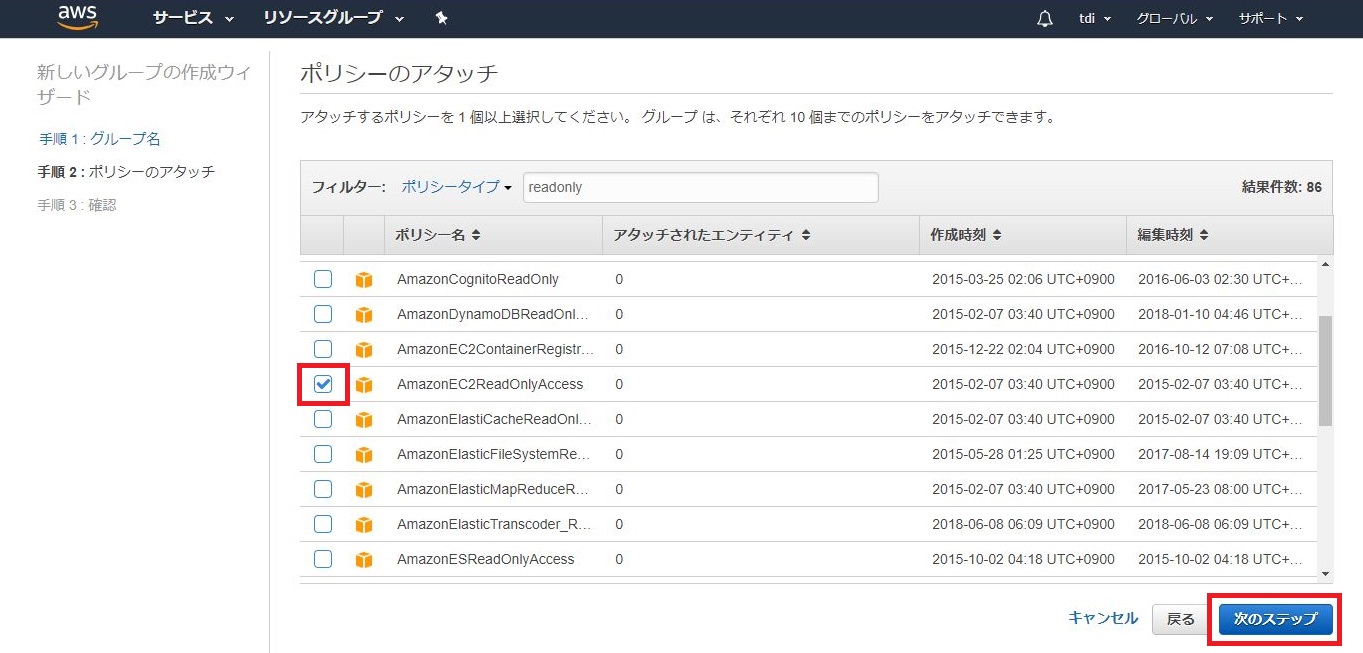The image size is (1363, 653).
Task: Open the リソースグループ menu
Action: [334, 18]
